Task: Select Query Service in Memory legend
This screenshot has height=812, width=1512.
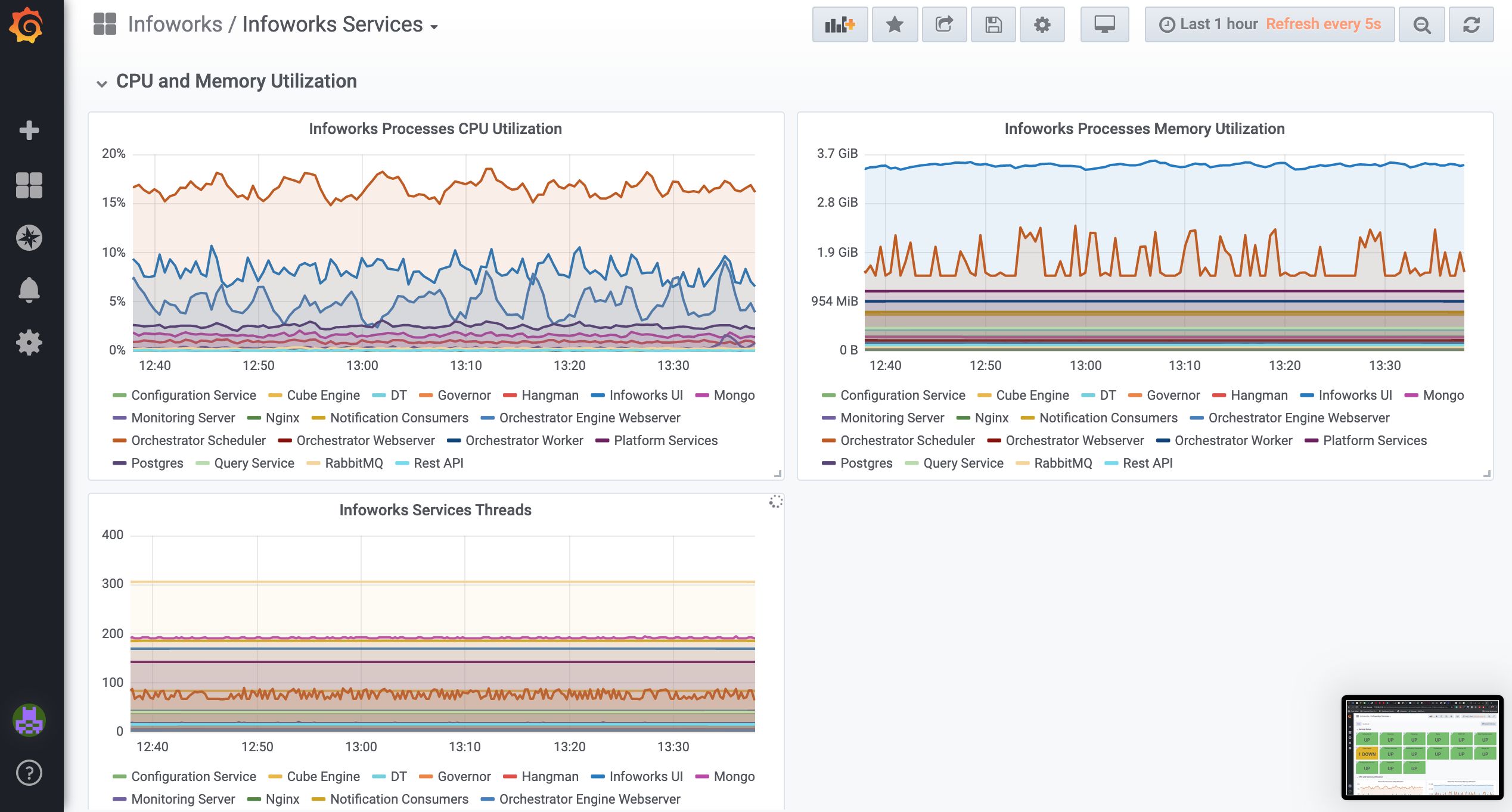Action: pos(963,463)
